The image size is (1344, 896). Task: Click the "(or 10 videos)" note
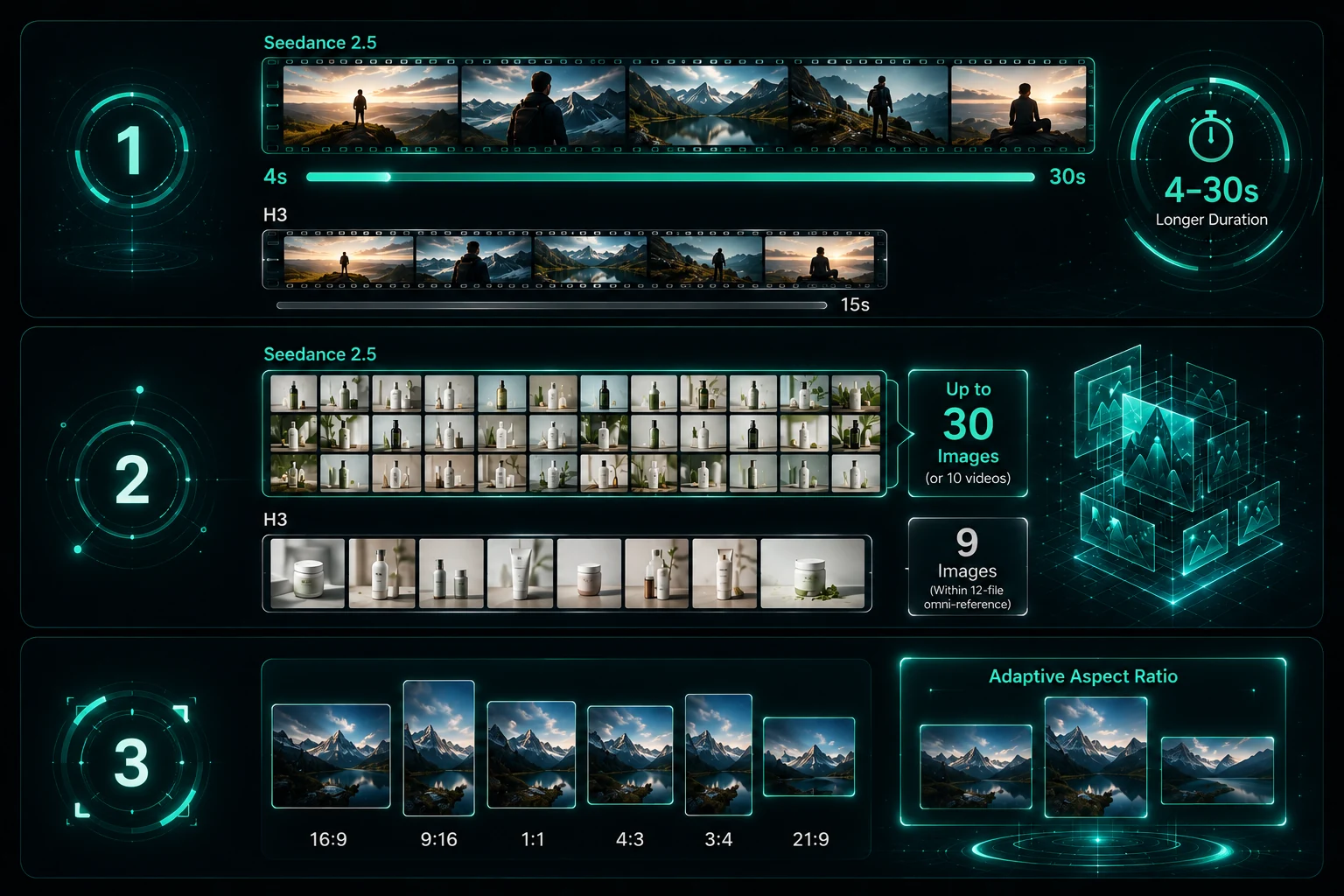[x=968, y=479]
